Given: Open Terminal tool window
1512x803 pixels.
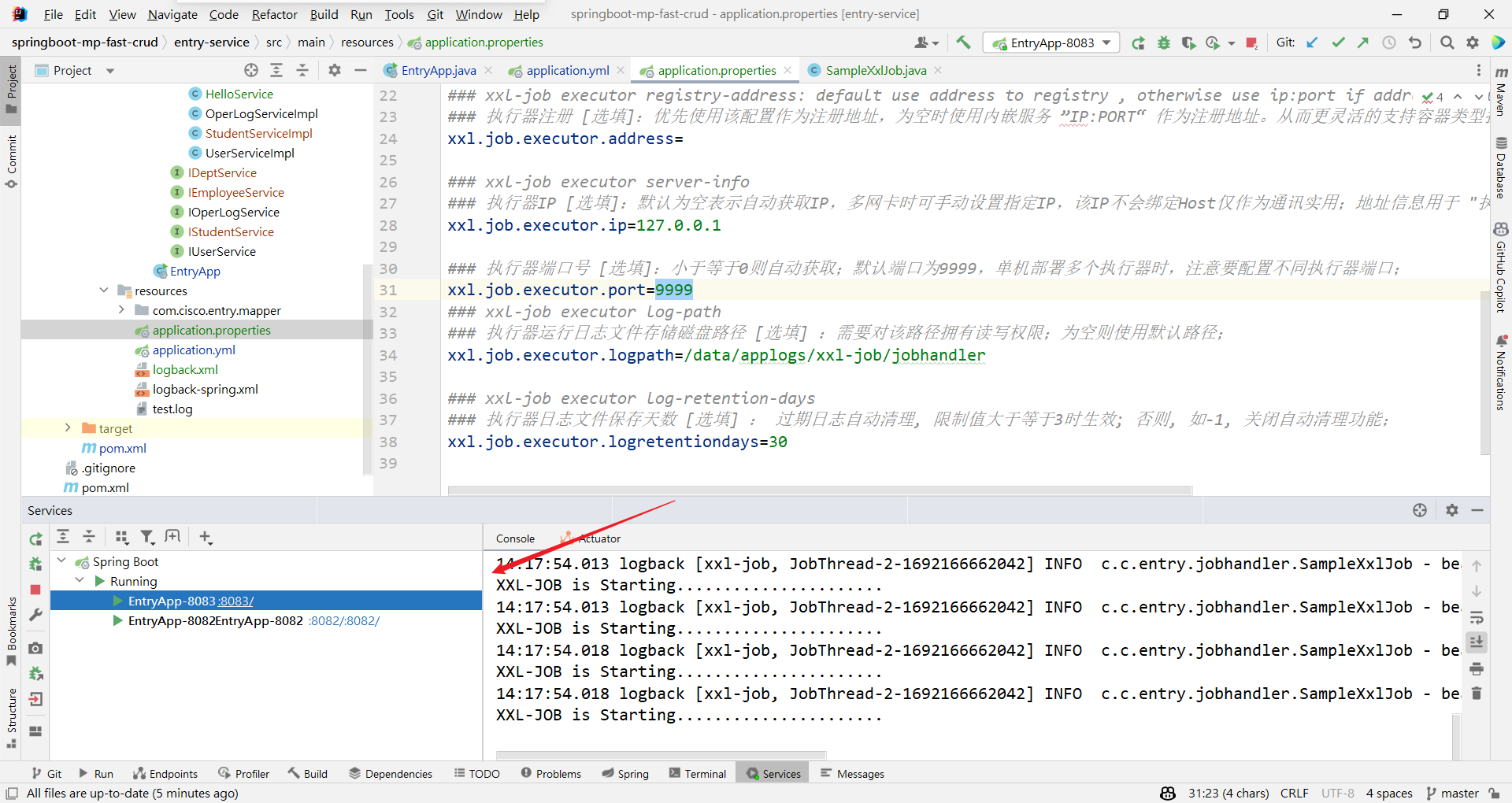Looking at the screenshot, I should (x=697, y=774).
